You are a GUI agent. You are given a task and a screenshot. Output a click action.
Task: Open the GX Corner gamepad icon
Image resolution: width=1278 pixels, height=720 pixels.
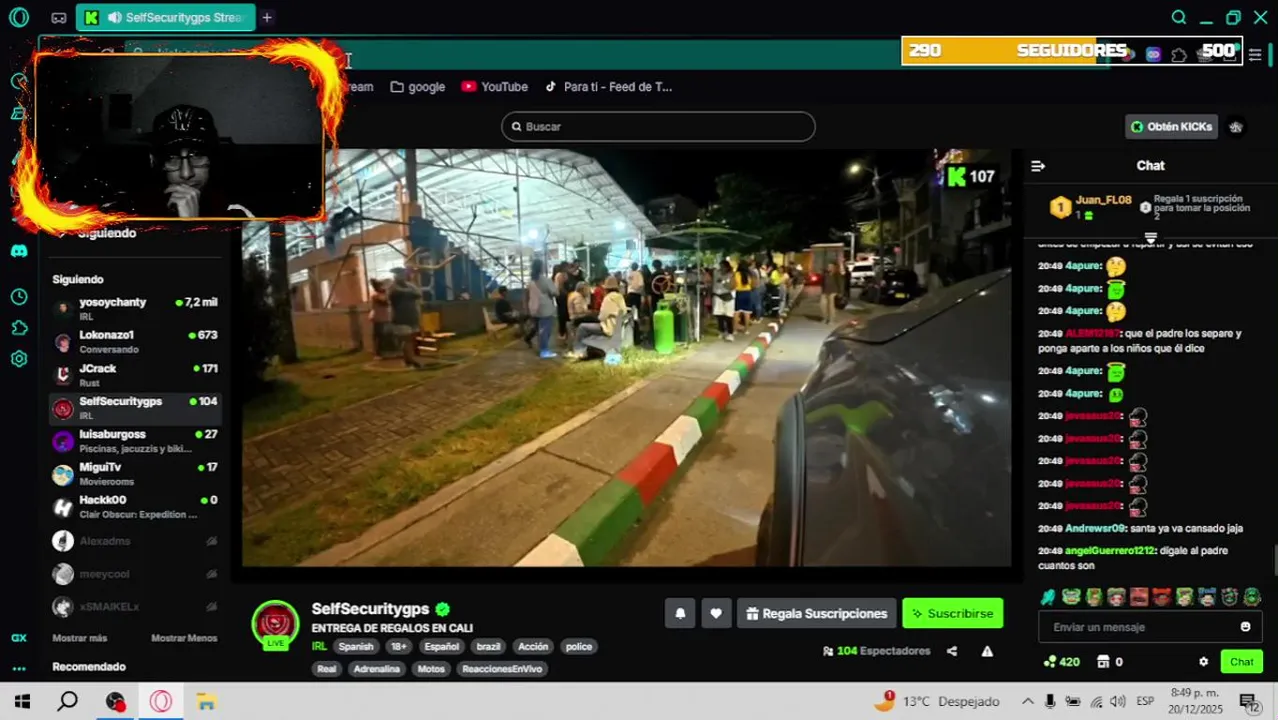[59, 18]
